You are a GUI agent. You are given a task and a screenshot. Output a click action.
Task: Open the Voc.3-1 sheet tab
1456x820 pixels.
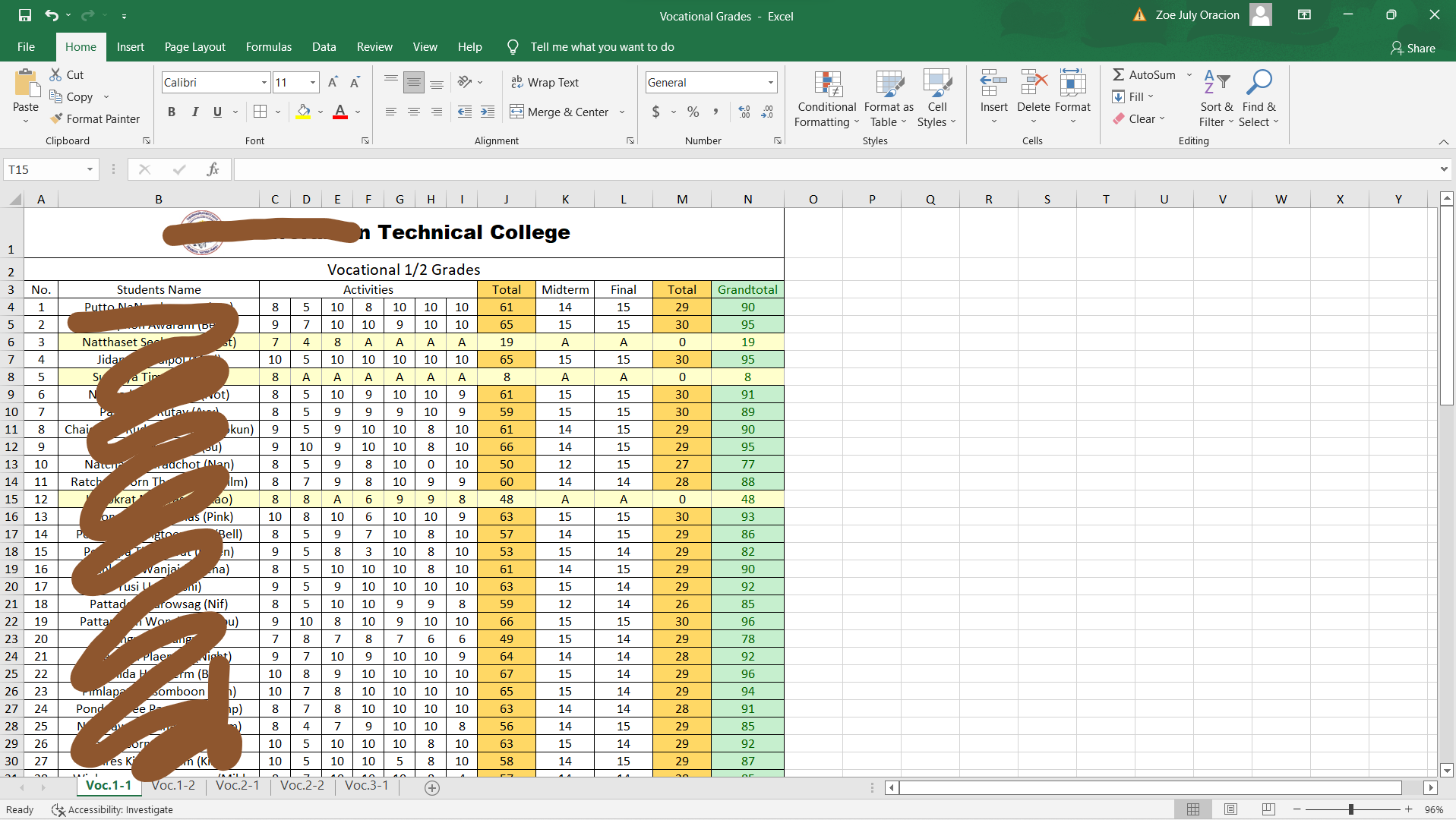click(x=367, y=785)
